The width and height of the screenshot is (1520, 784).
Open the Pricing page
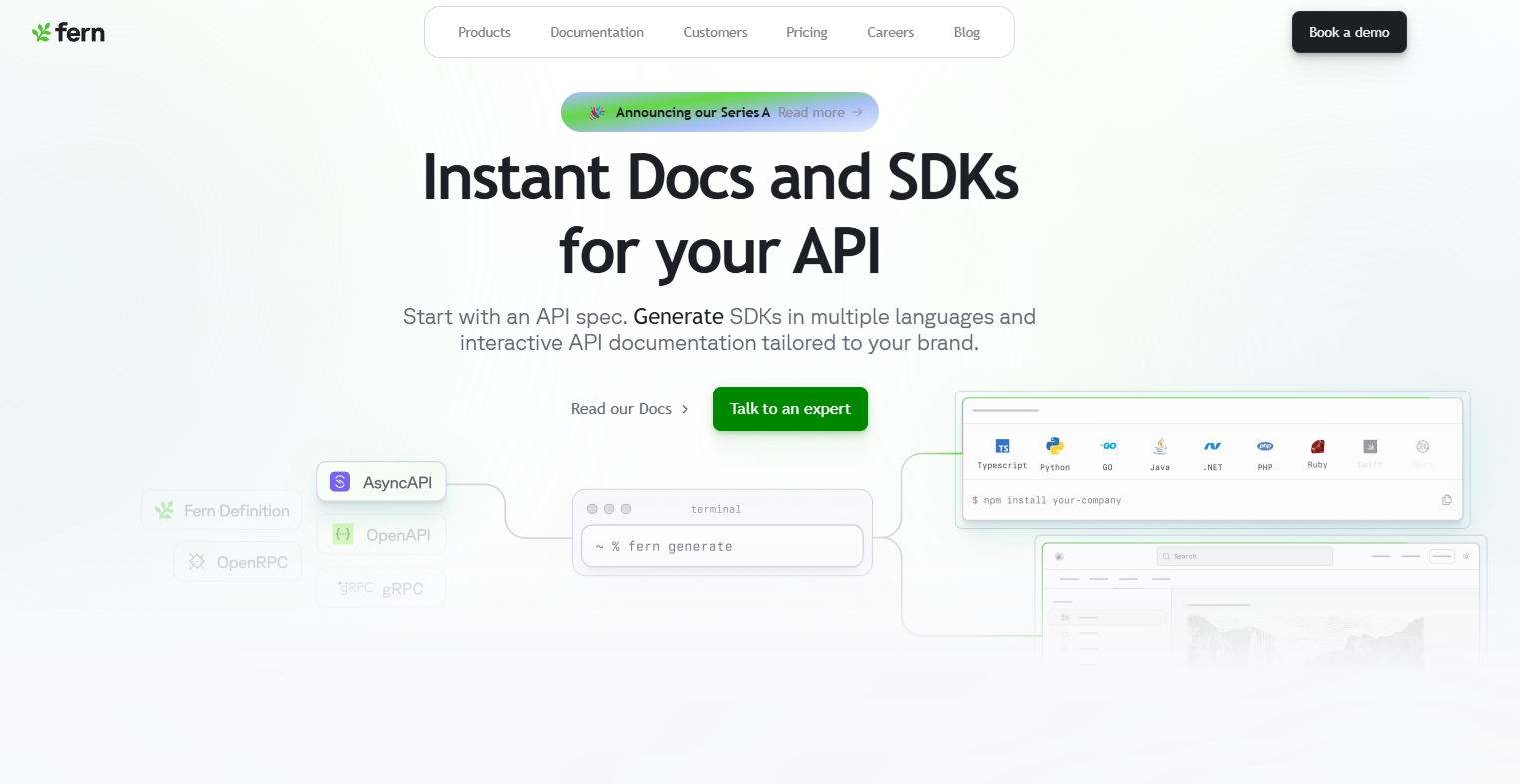click(x=807, y=32)
